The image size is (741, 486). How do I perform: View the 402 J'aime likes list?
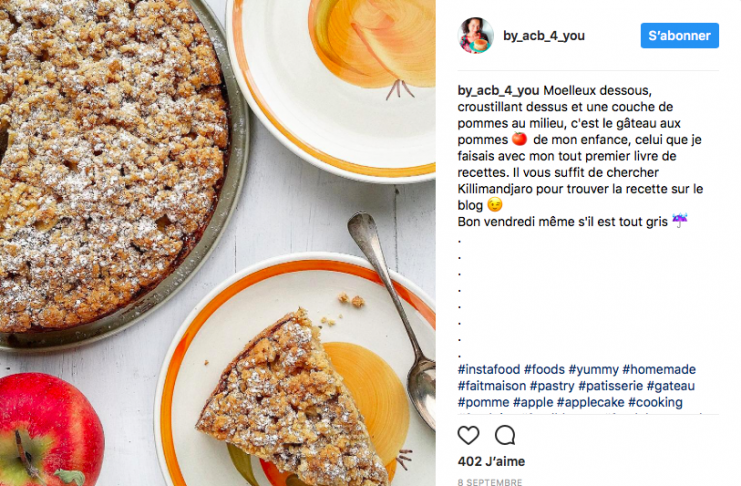tap(491, 461)
